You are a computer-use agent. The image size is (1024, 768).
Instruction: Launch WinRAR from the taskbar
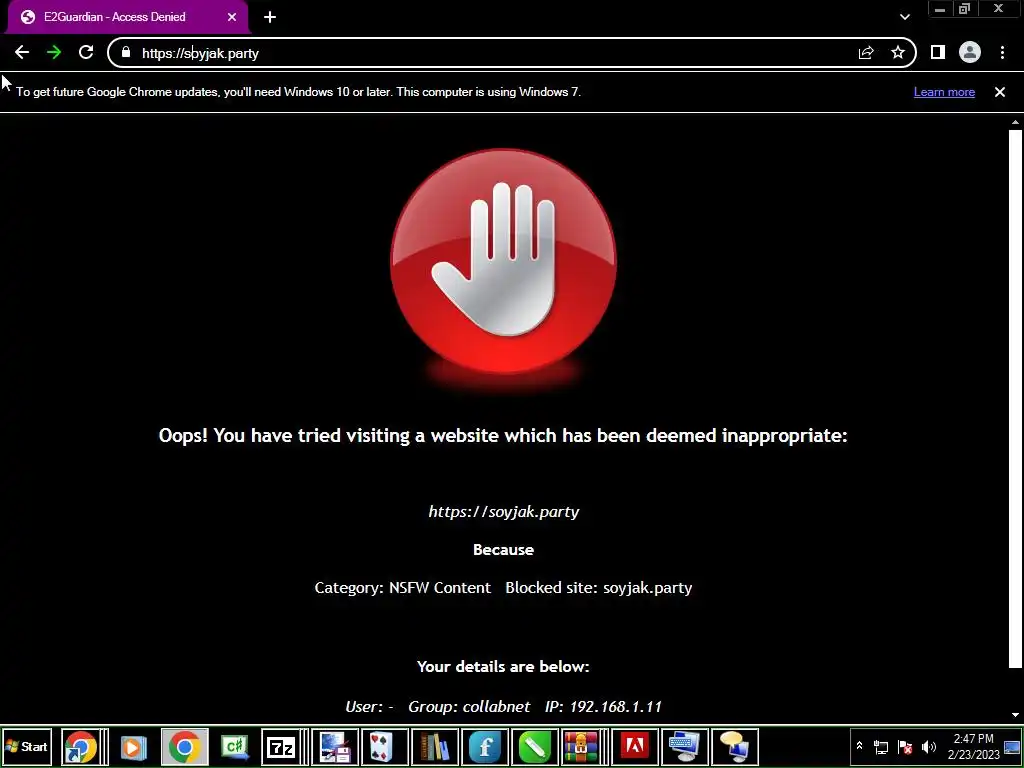(581, 746)
